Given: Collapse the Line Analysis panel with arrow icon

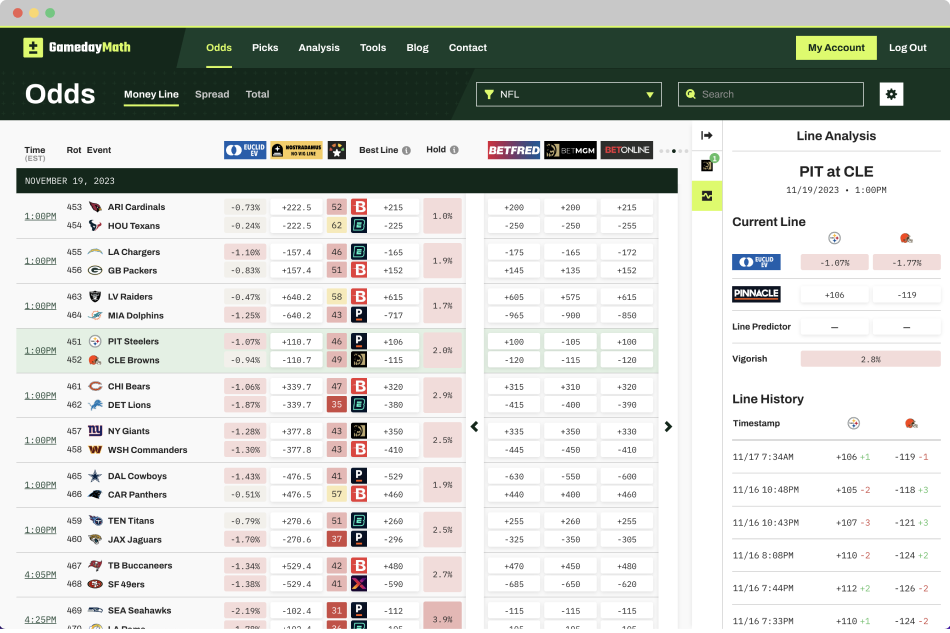Looking at the screenshot, I should tap(707, 135).
